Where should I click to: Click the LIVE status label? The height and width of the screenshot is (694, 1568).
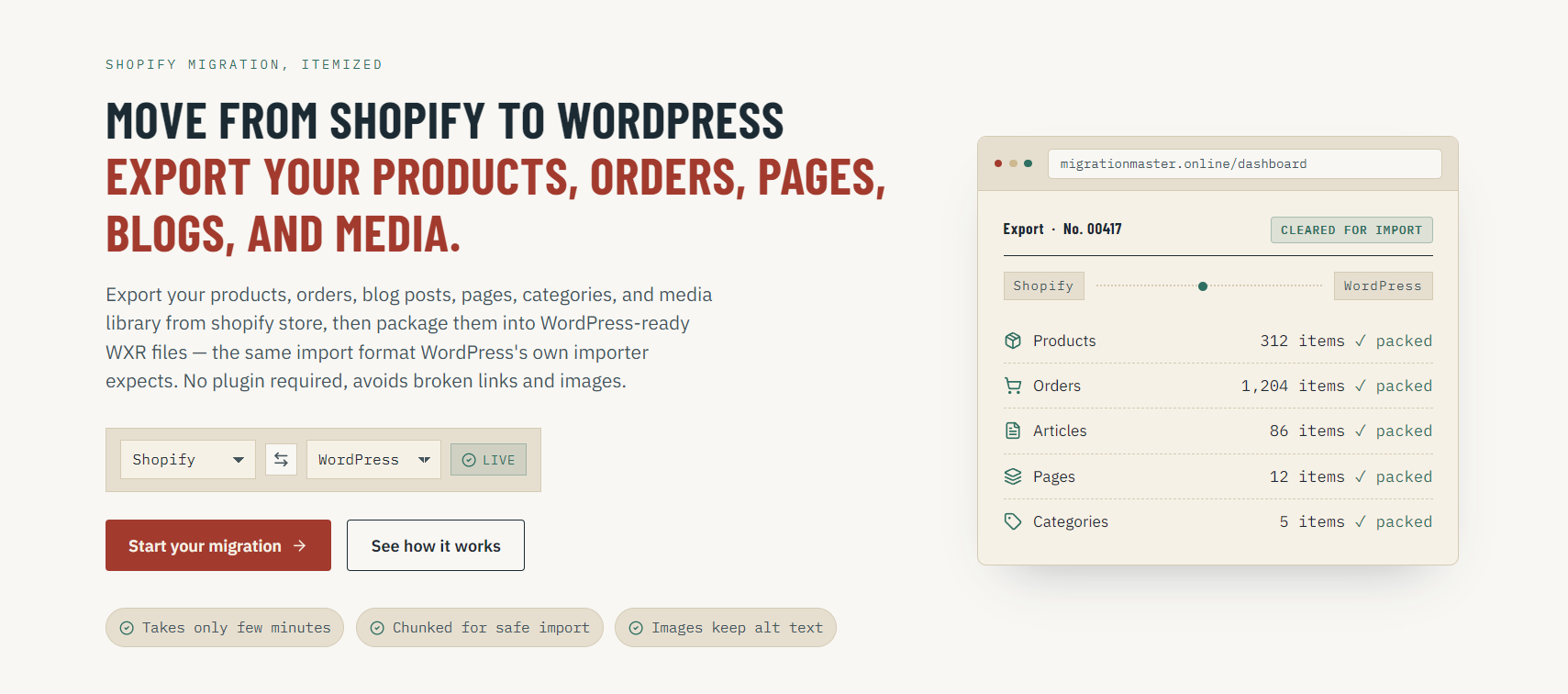[x=499, y=460]
